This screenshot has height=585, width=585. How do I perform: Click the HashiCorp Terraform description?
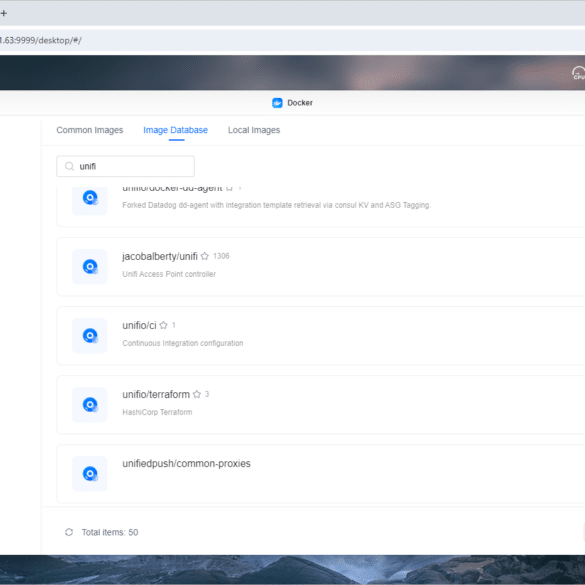pos(157,412)
